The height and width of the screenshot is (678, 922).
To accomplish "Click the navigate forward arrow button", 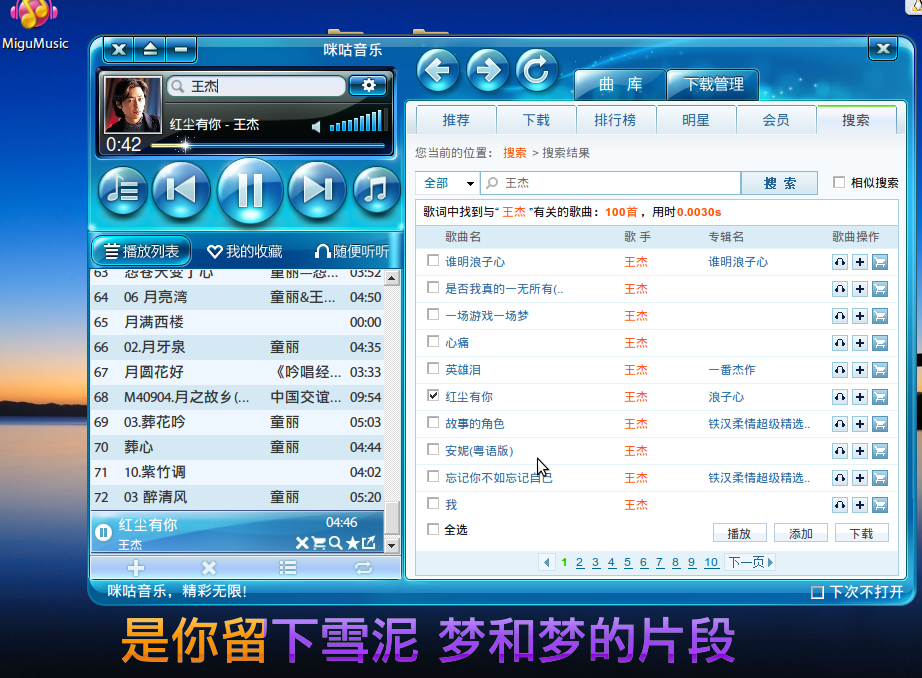I will (x=487, y=71).
